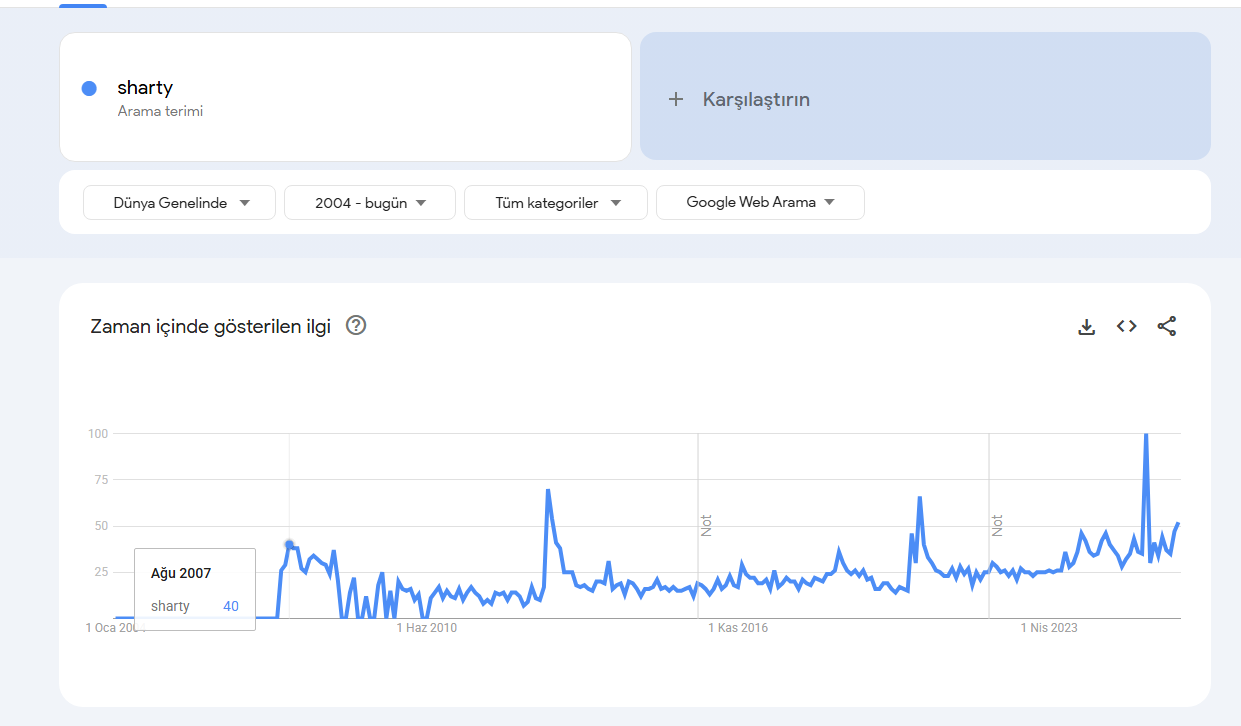Open the Tüm kategoriler category dropdown
1241x726 pixels.
556,203
